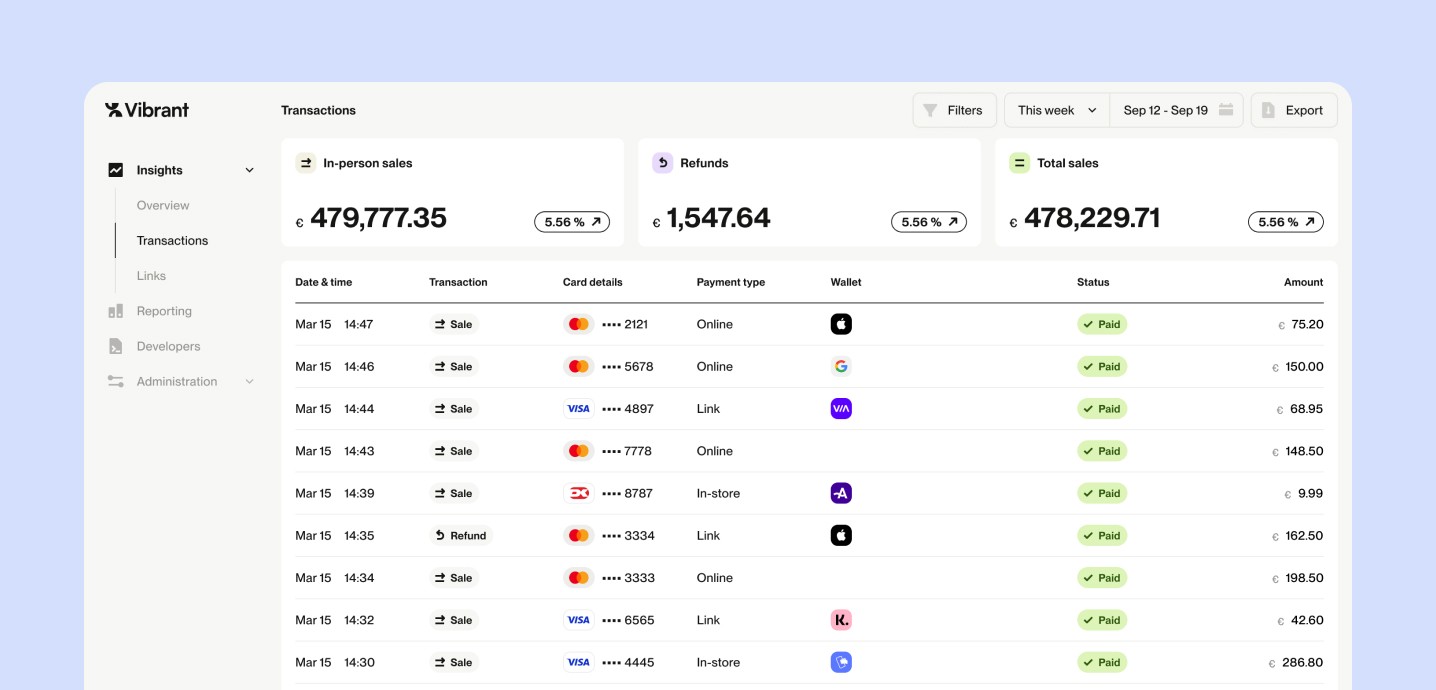Click the Status column header

point(1093,282)
